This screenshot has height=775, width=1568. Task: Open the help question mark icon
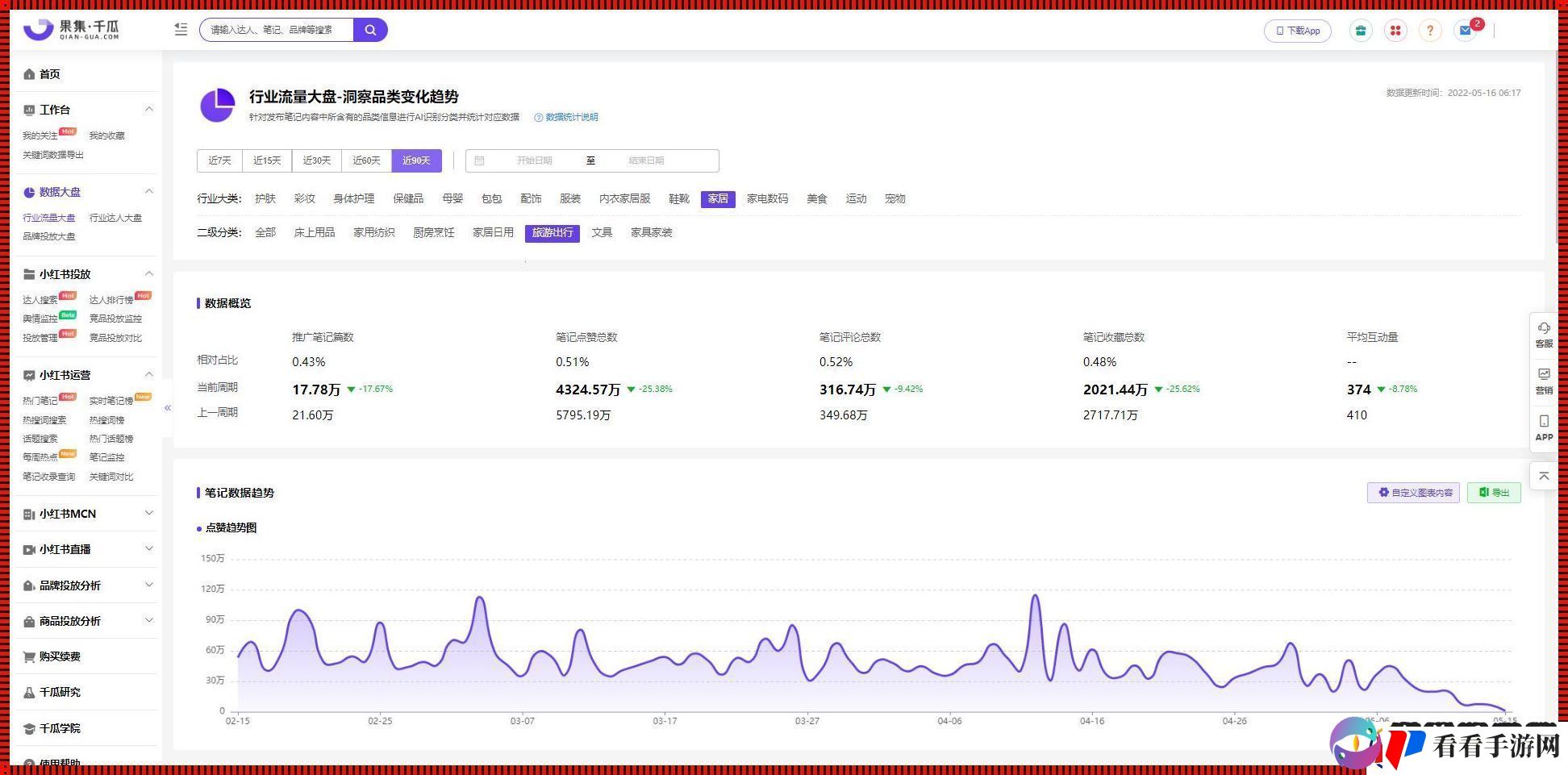(1430, 31)
